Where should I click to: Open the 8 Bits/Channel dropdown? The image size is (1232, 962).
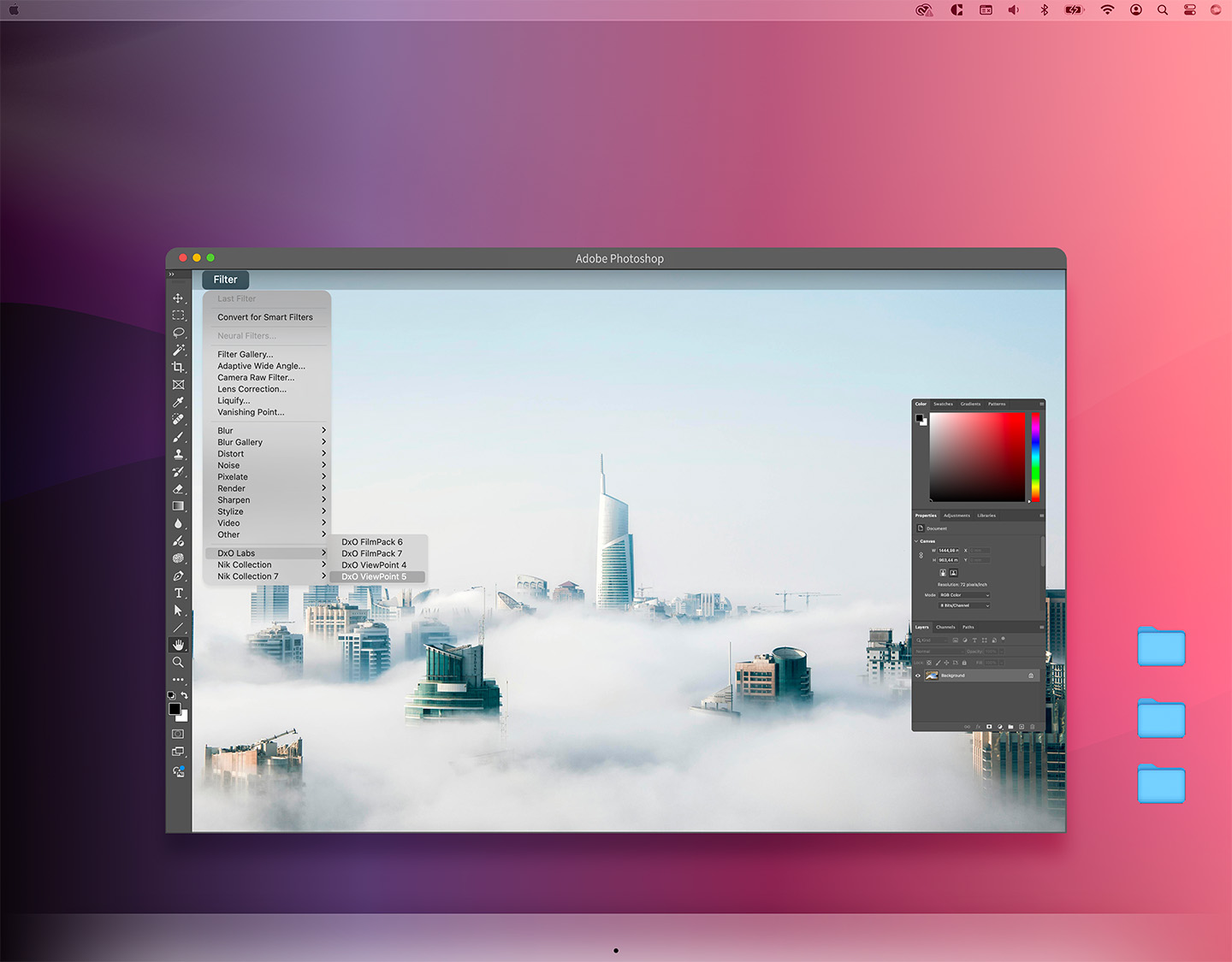[964, 605]
